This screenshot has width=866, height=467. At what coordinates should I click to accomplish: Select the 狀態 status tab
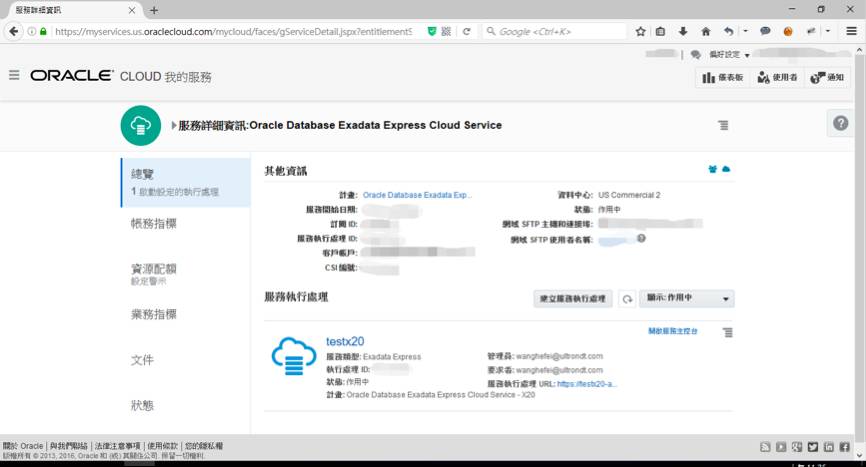(142, 405)
